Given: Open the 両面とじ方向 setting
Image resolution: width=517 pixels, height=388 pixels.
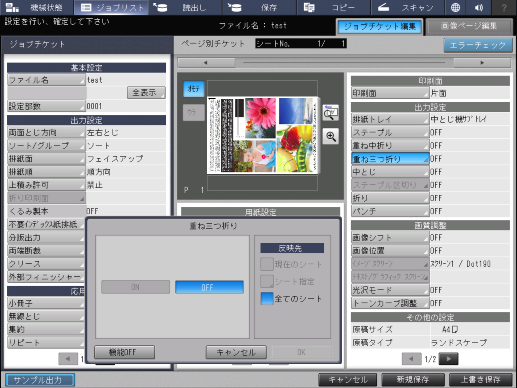Looking at the screenshot, I should pos(46,132).
